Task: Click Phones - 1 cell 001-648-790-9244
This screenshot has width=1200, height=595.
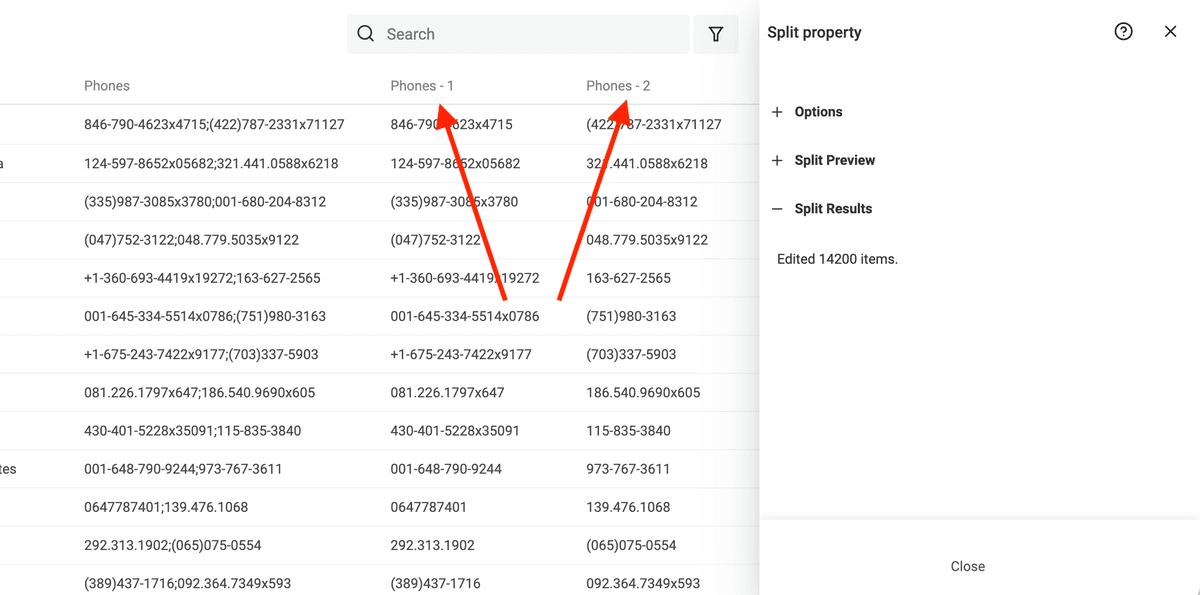Action: pyautogui.click(x=446, y=469)
